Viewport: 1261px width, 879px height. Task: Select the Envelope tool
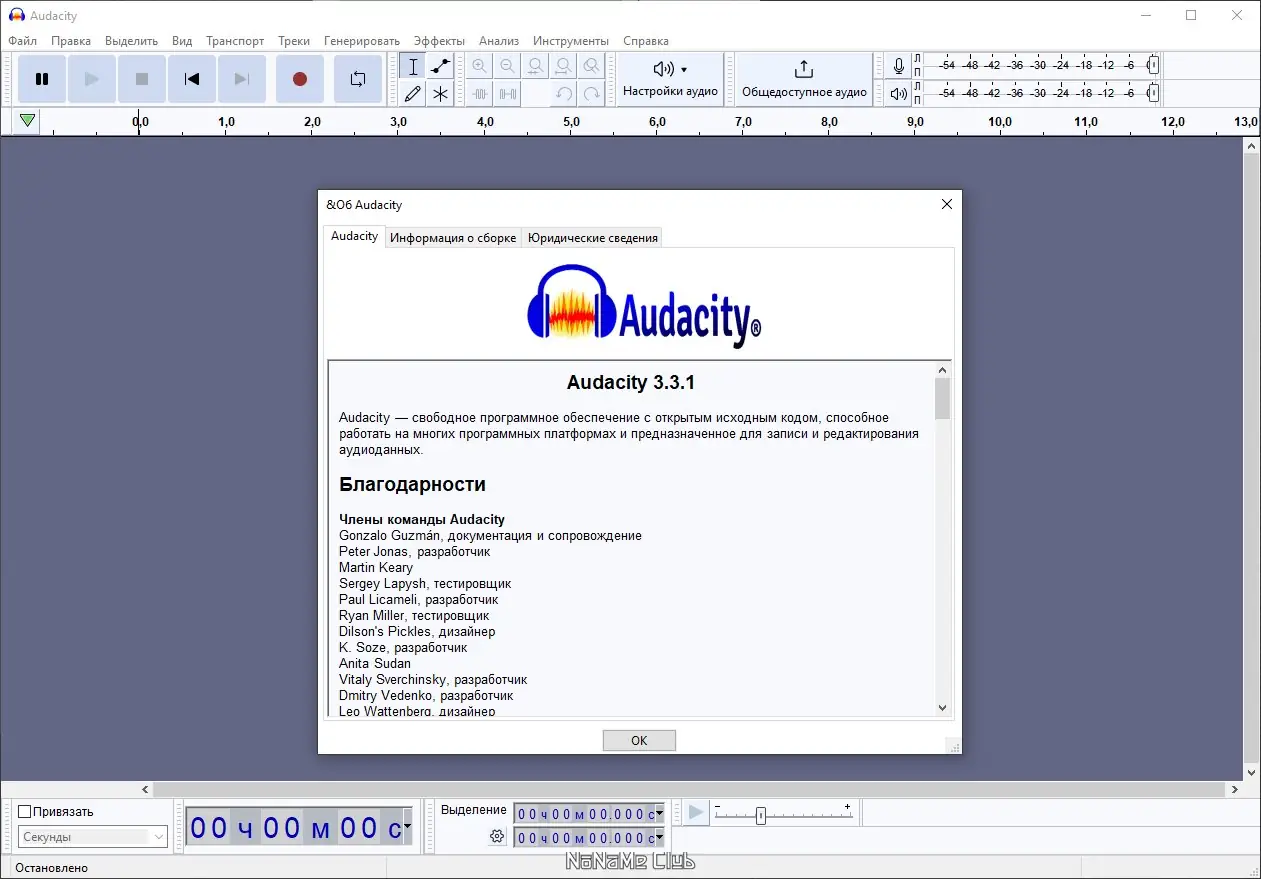click(440, 67)
